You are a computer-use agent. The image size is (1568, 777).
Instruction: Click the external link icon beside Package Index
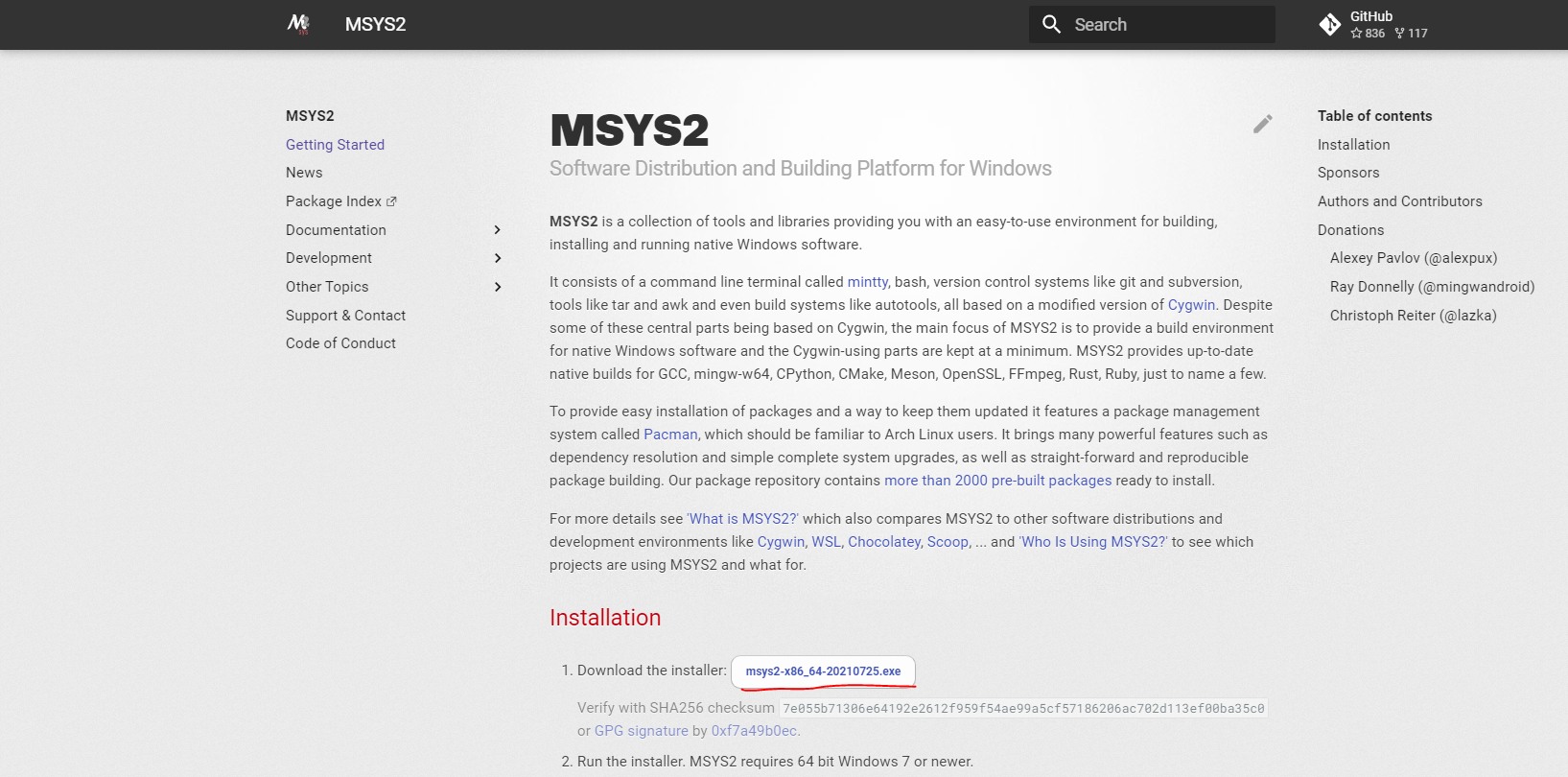pyautogui.click(x=391, y=201)
